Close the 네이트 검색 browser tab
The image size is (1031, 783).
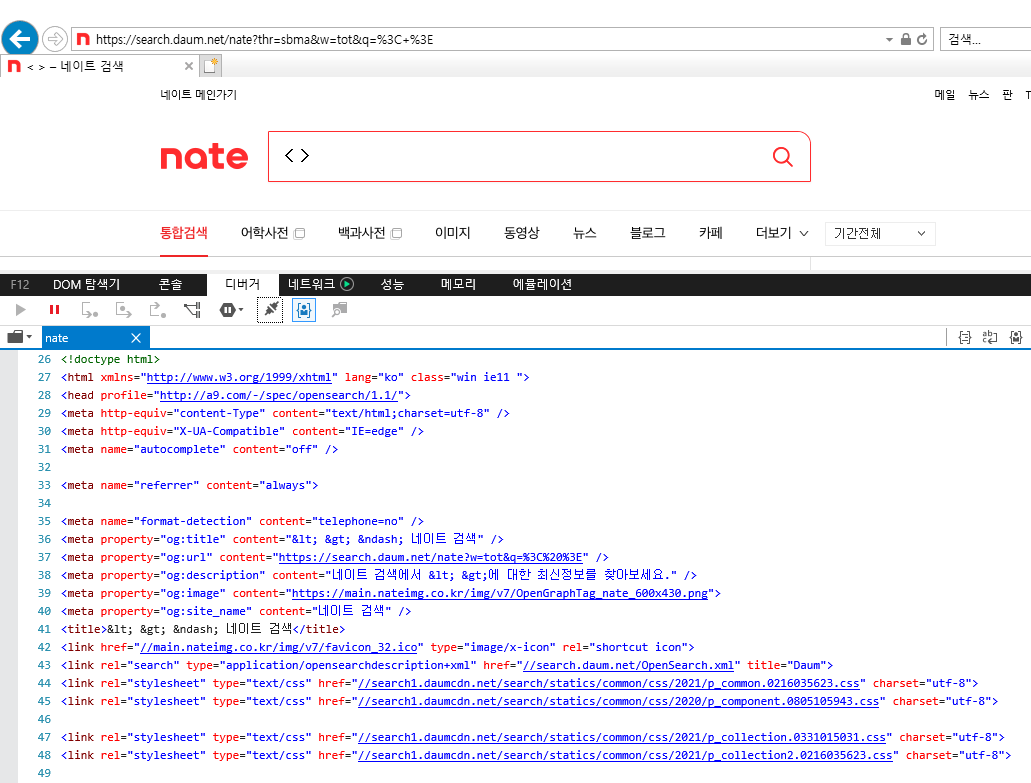tap(189, 66)
